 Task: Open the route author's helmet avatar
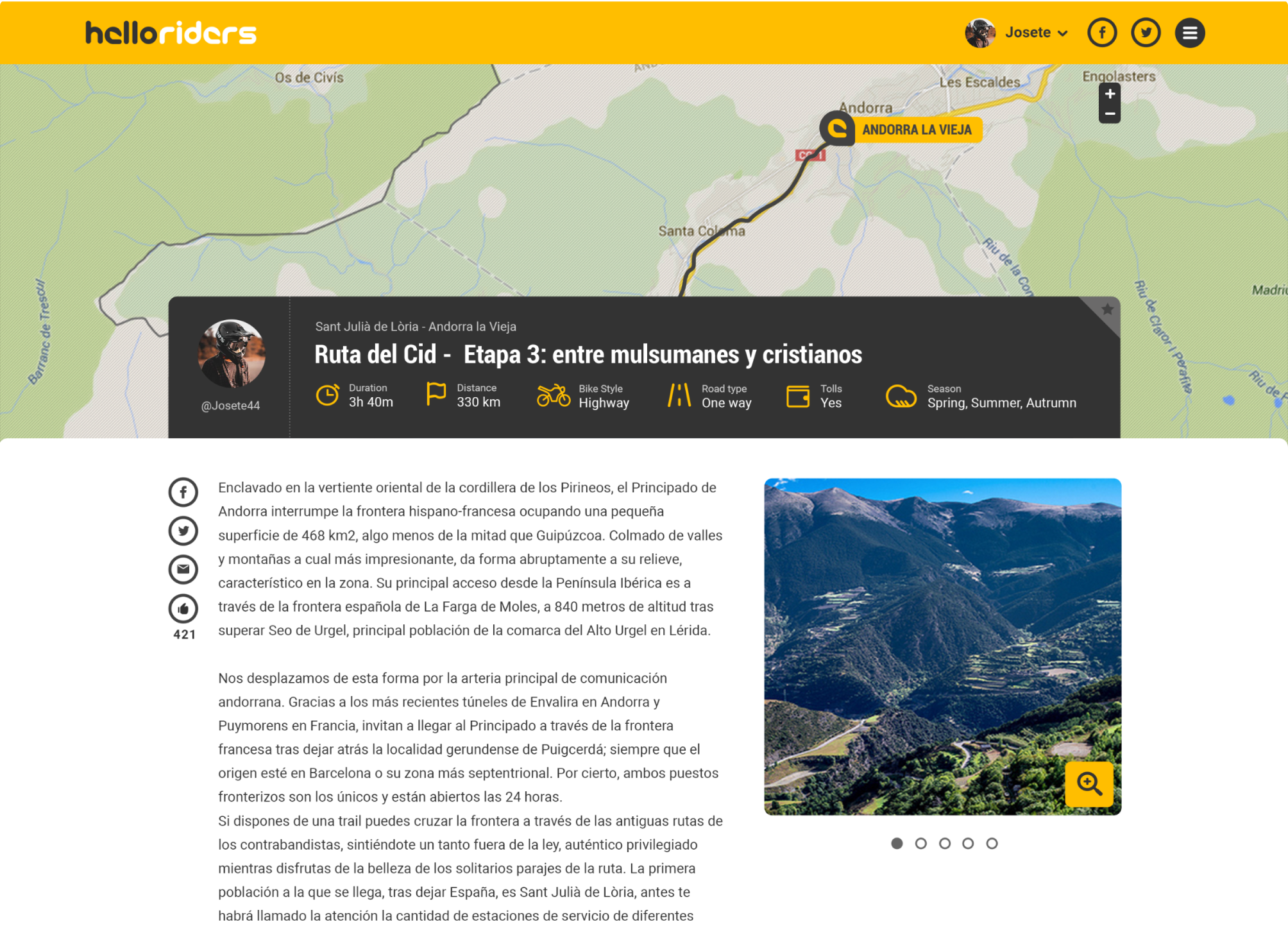[x=231, y=354]
